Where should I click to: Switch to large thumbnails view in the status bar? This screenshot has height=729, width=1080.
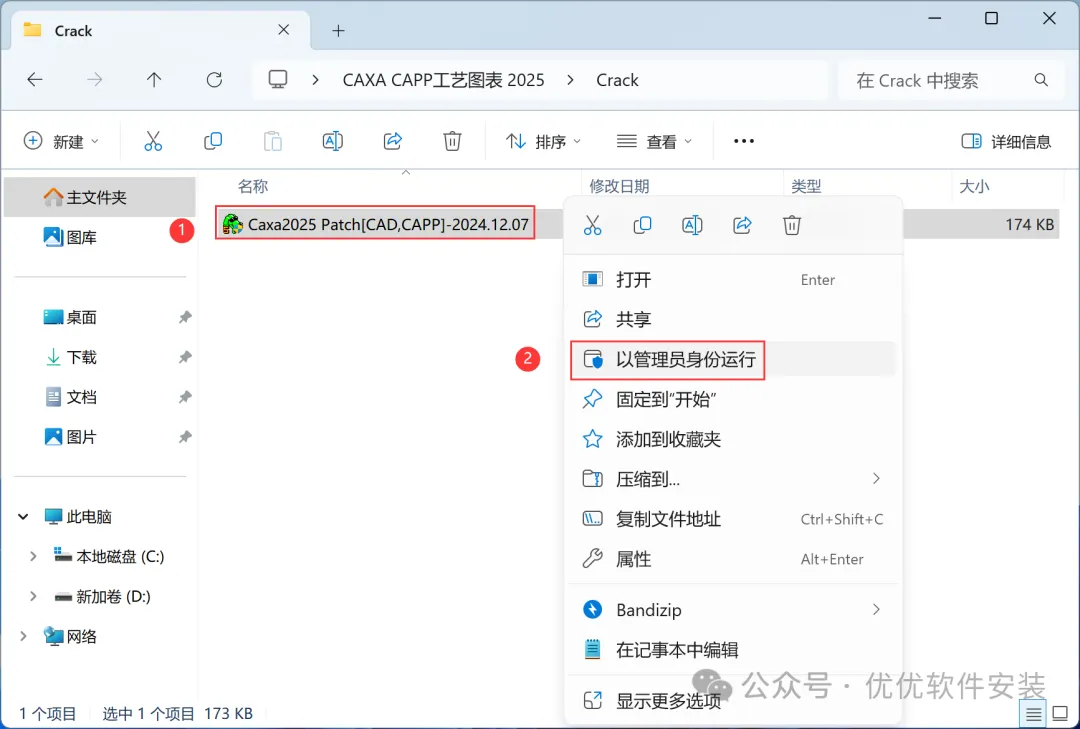1061,713
